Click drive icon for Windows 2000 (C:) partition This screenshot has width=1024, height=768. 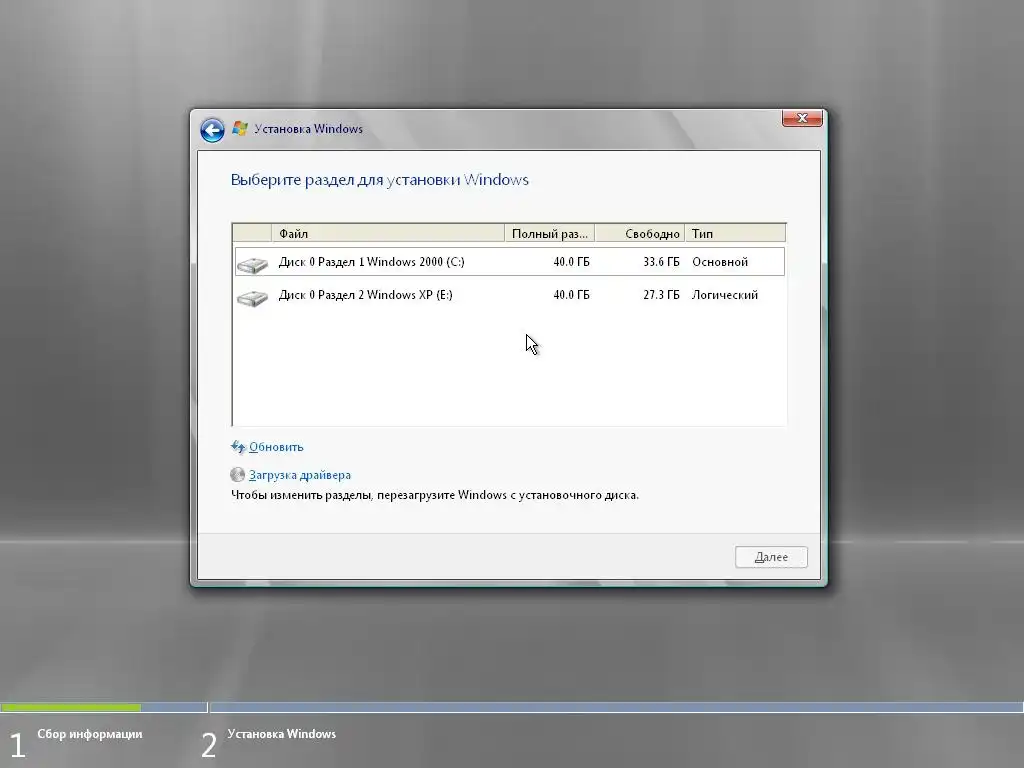[252, 264]
